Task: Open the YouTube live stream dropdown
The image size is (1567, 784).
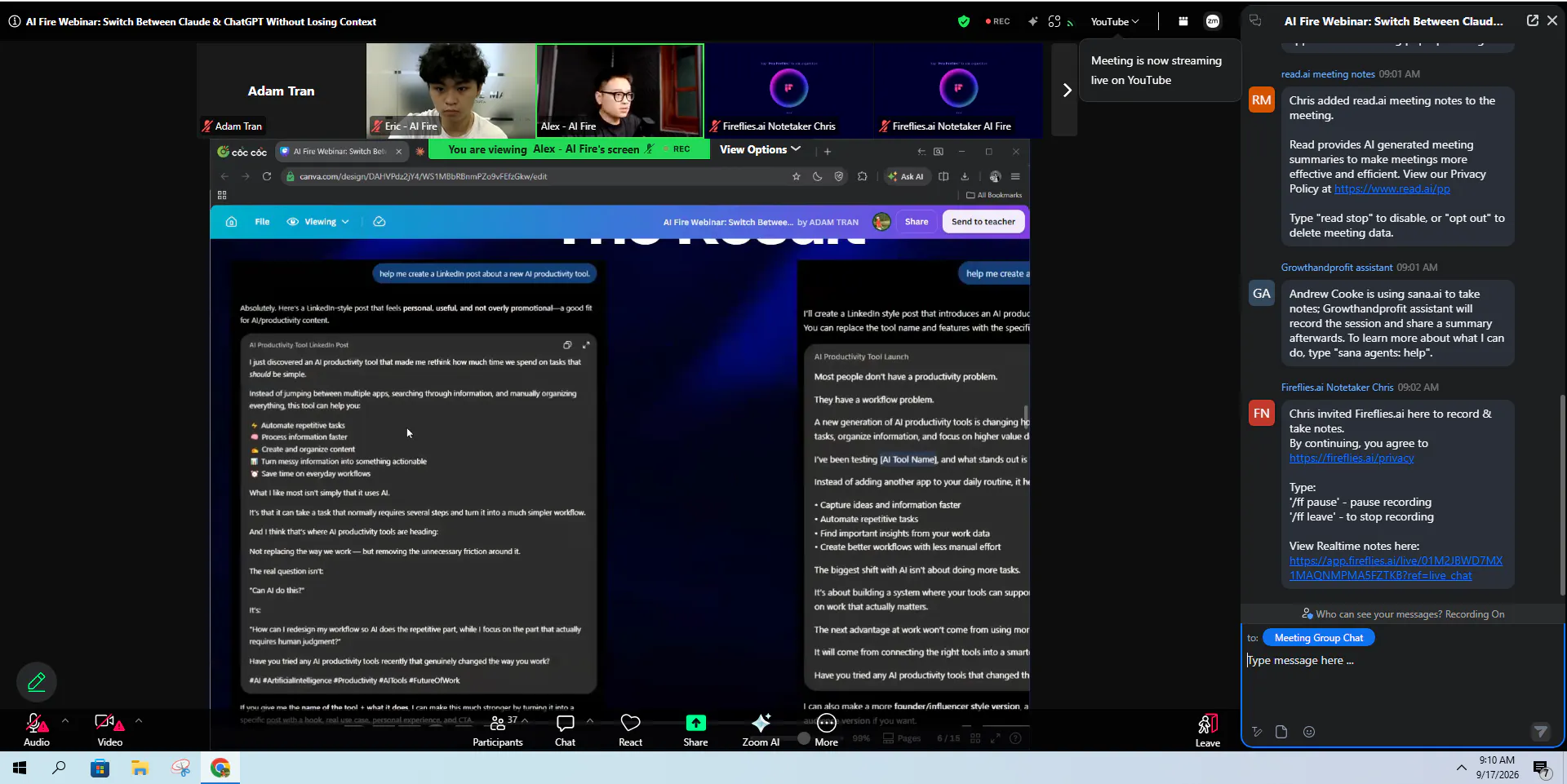Action: click(1114, 22)
